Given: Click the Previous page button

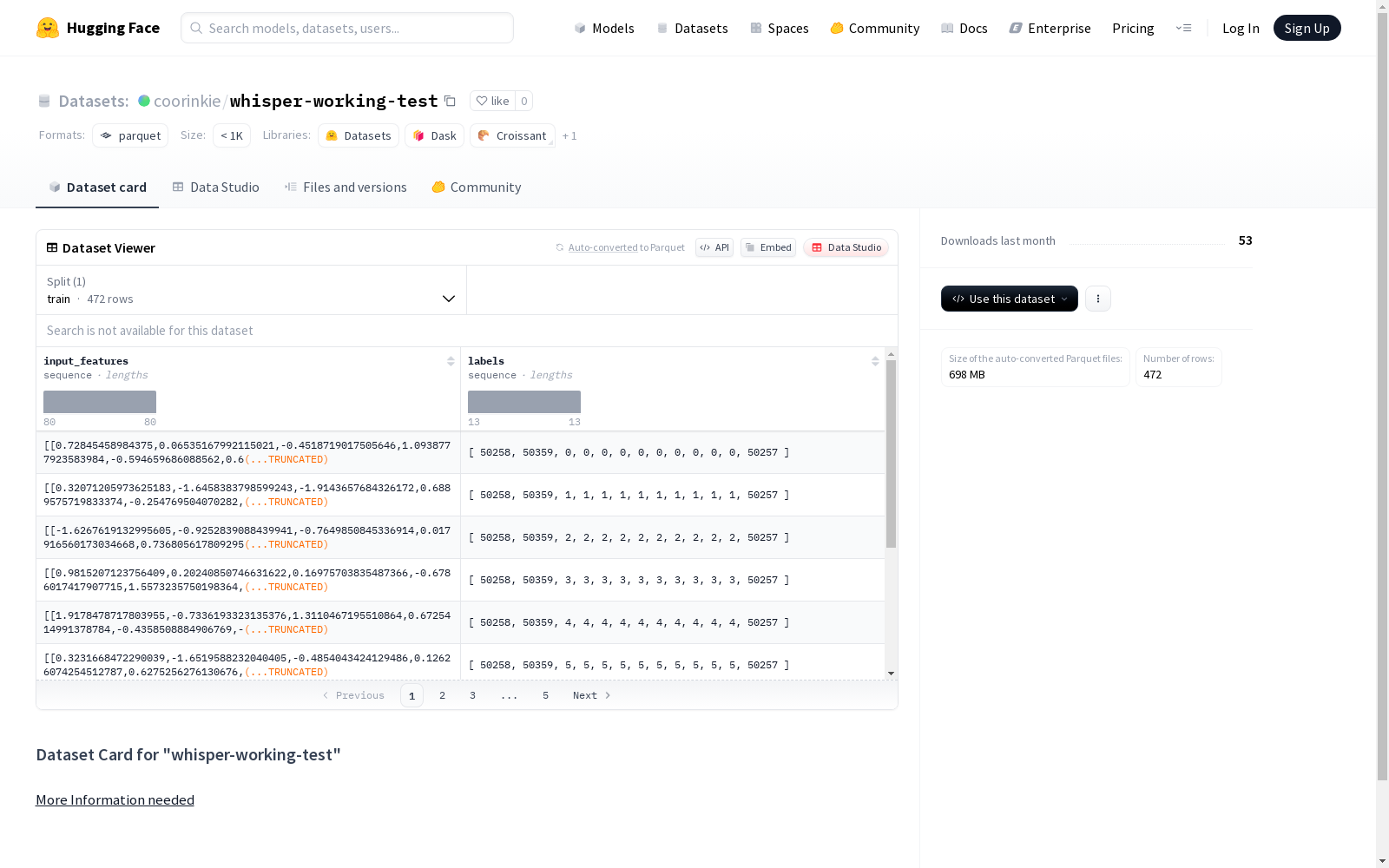Looking at the screenshot, I should 353,695.
